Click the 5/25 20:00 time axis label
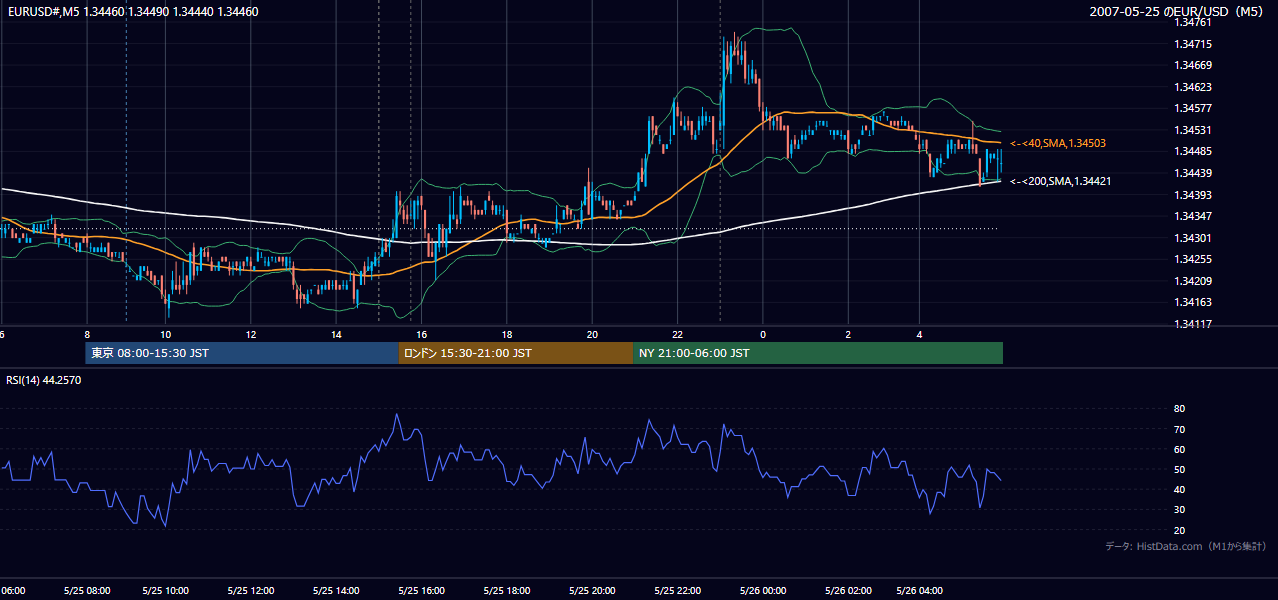Image resolution: width=1278 pixels, height=600 pixels. [x=592, y=590]
